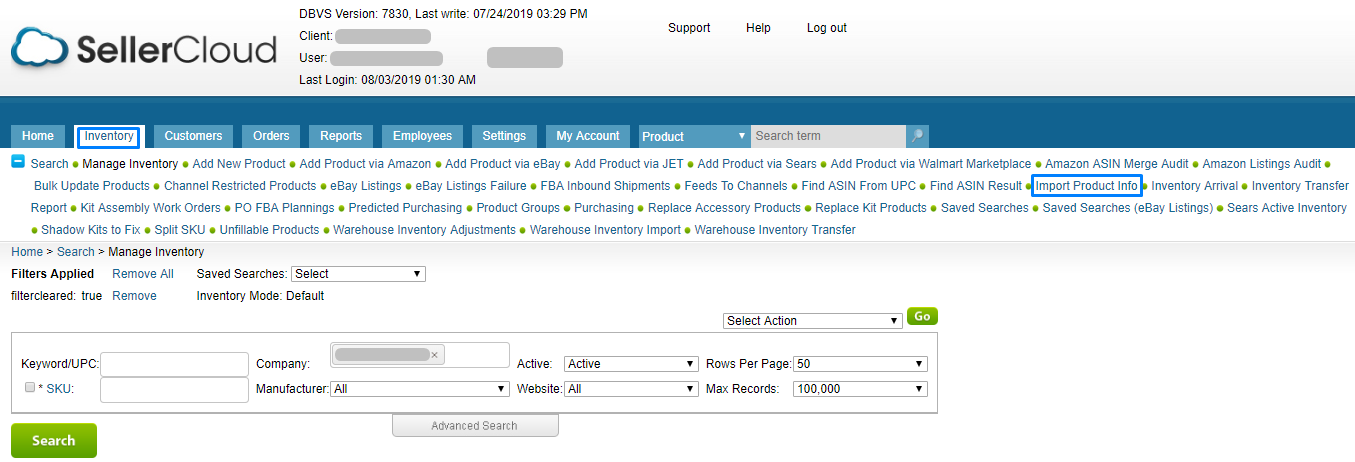The width and height of the screenshot is (1355, 462).
Task: Open Add Product via Amazon
Action: pos(365,164)
